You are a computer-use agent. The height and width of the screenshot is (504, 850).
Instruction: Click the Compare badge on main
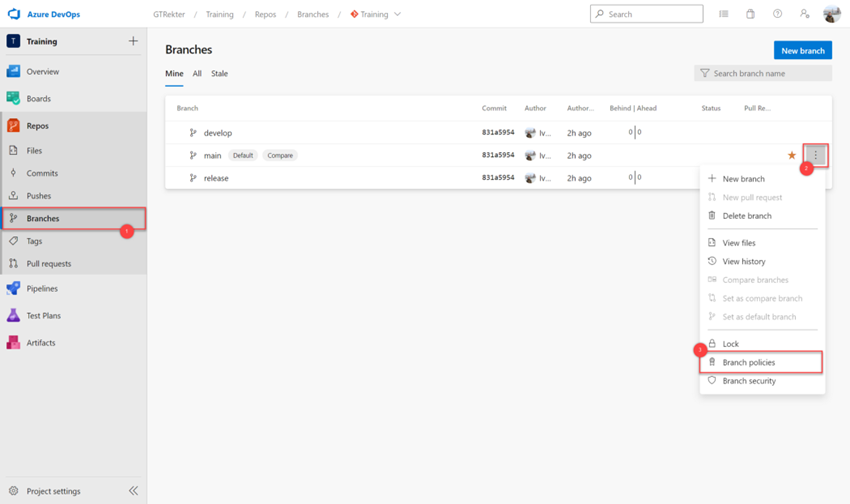coord(280,156)
